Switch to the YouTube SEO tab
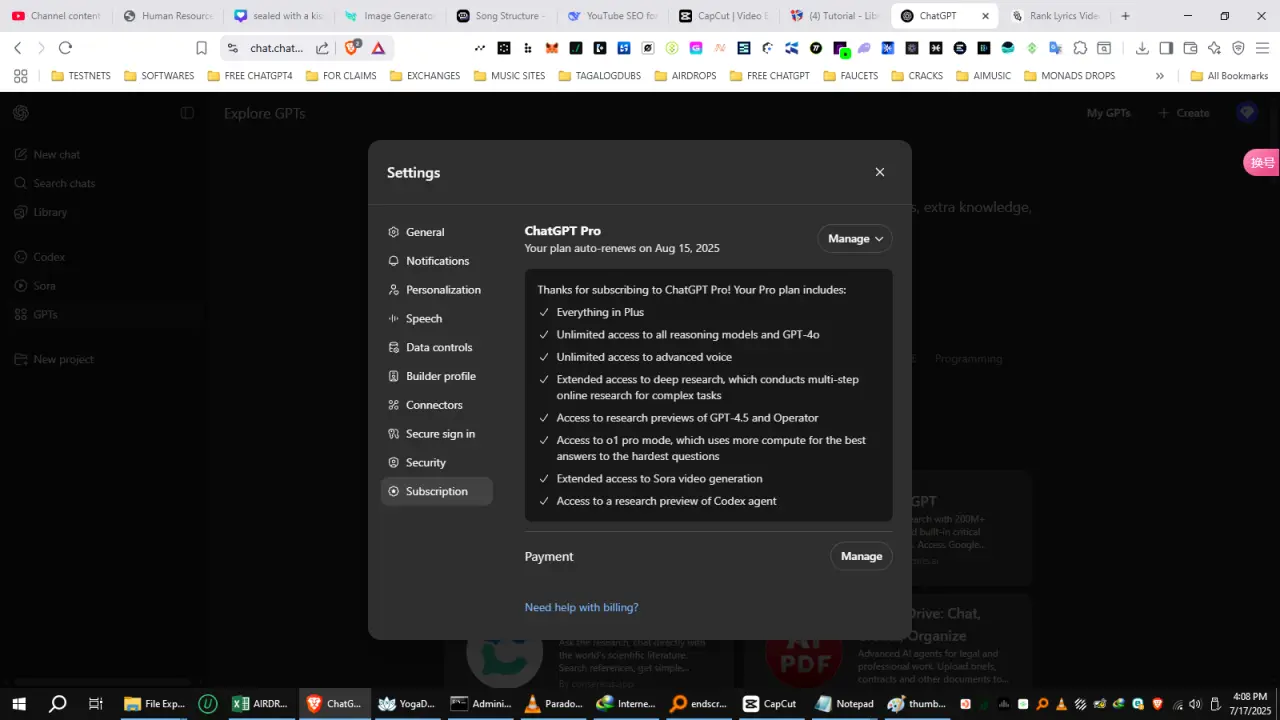 612,16
